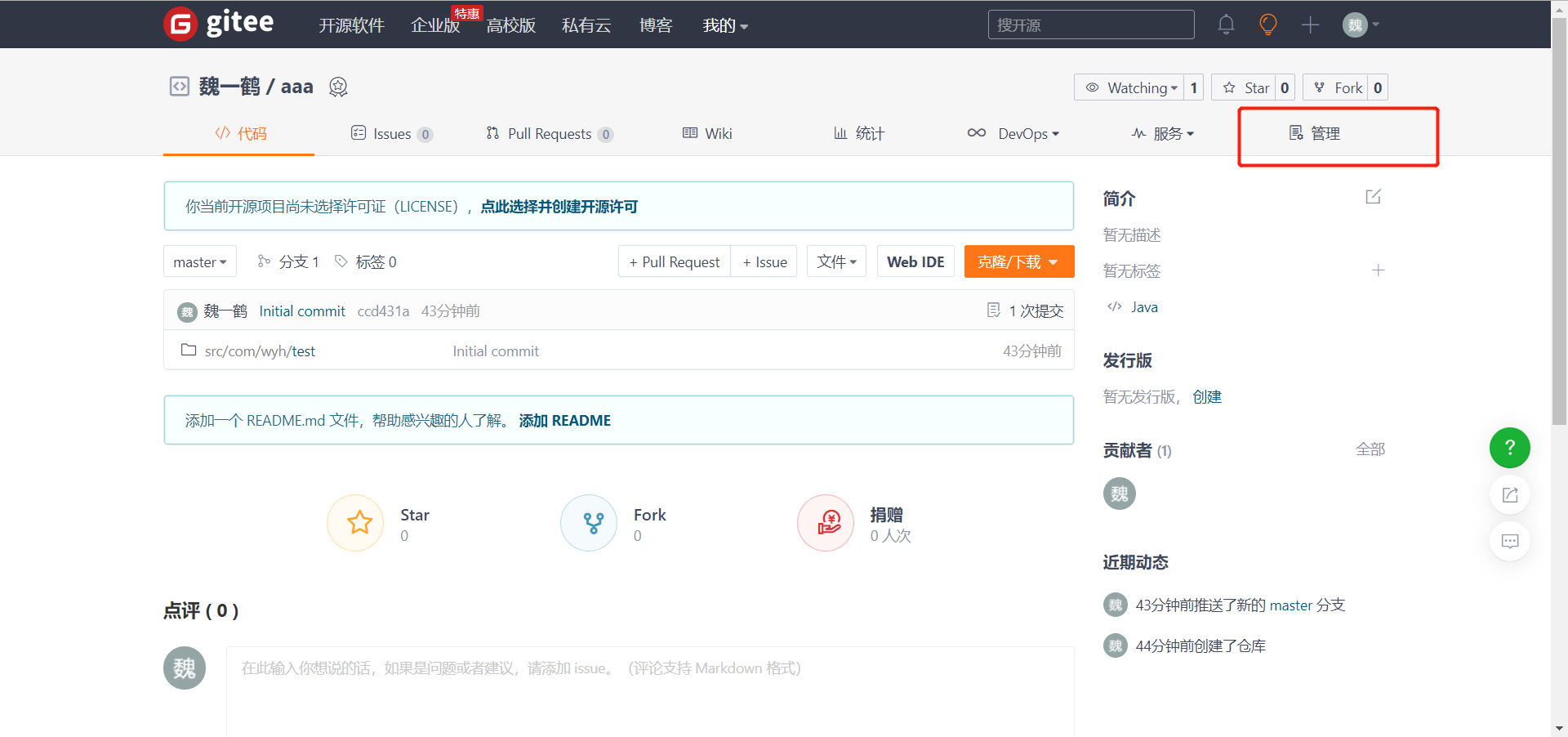Open the Wiki tab
Screen dimensions: 1568x737
707,133
